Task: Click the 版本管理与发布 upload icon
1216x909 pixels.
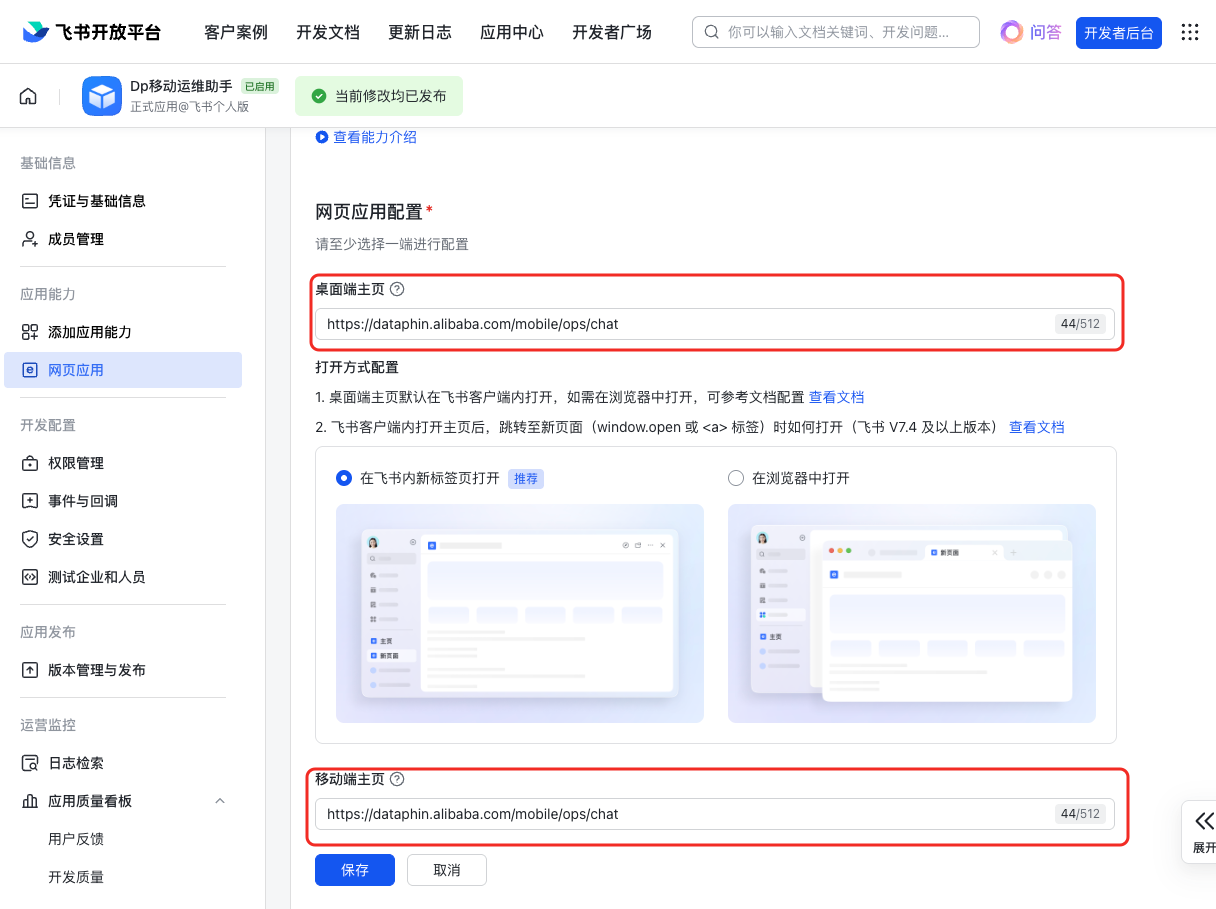Action: pyautogui.click(x=30, y=670)
